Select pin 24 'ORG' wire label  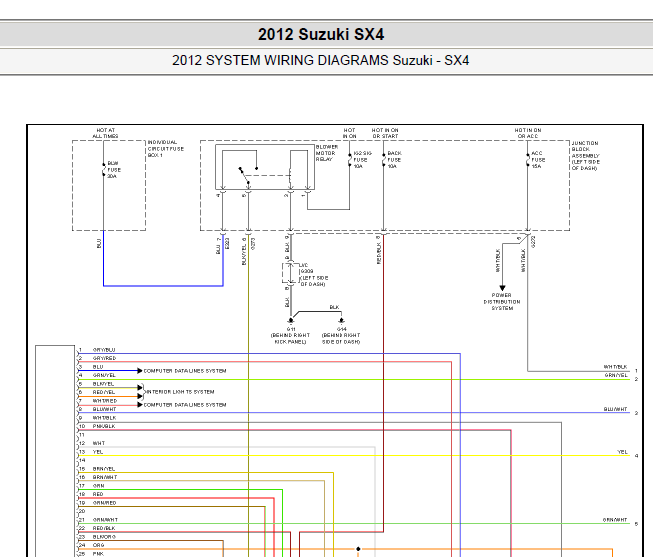click(x=98, y=545)
